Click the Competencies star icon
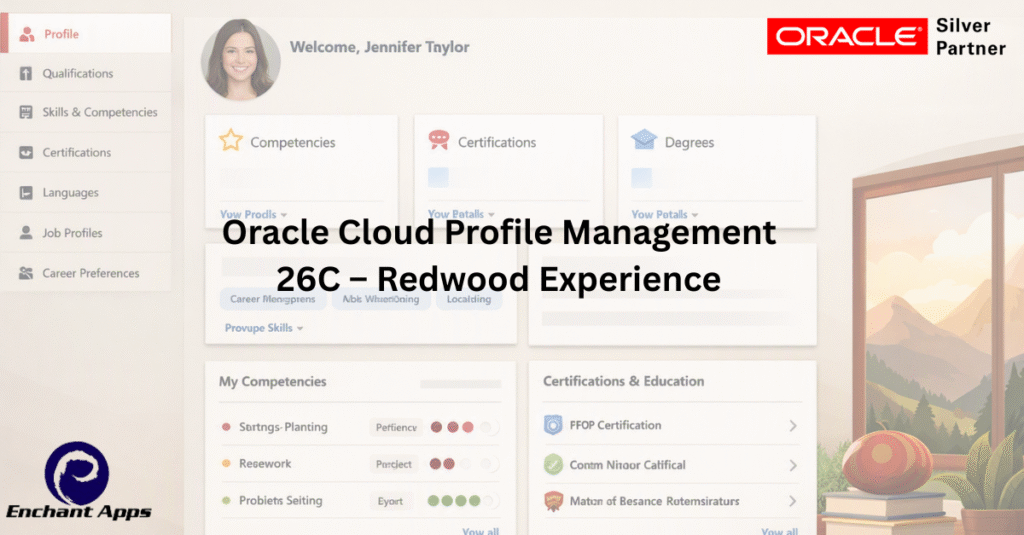 231,140
